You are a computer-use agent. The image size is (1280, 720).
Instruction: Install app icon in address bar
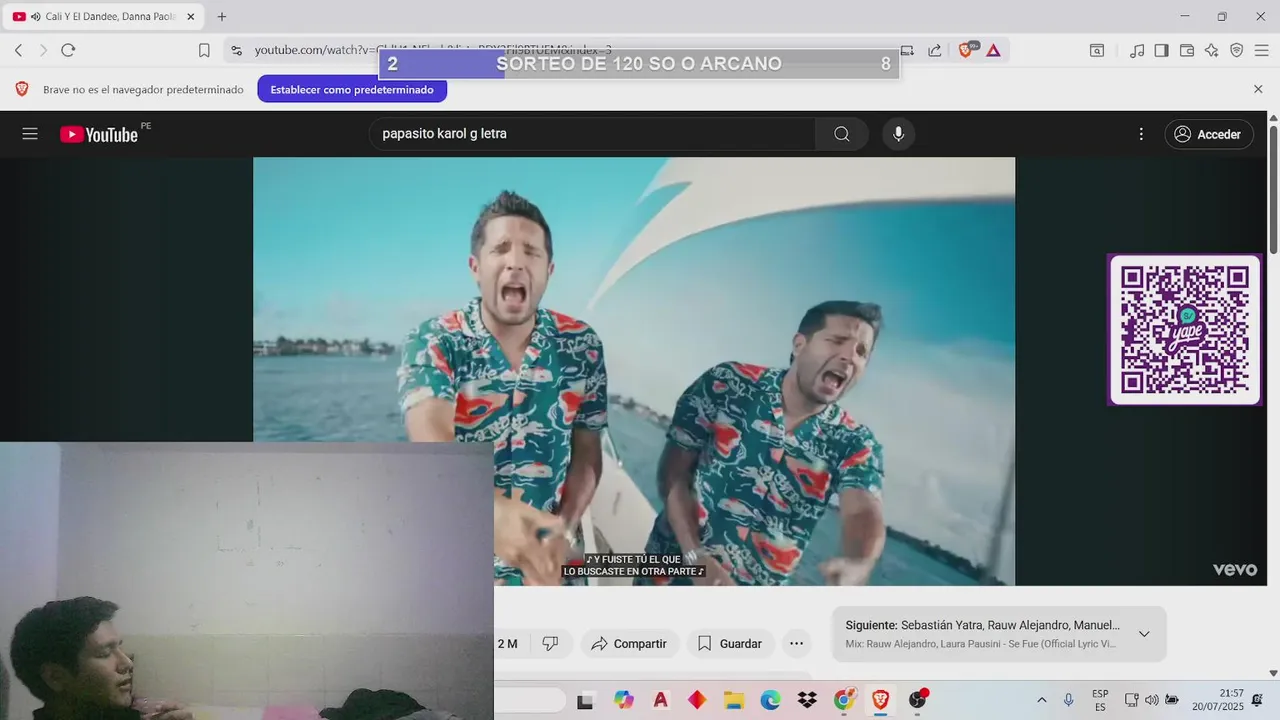coord(908,50)
